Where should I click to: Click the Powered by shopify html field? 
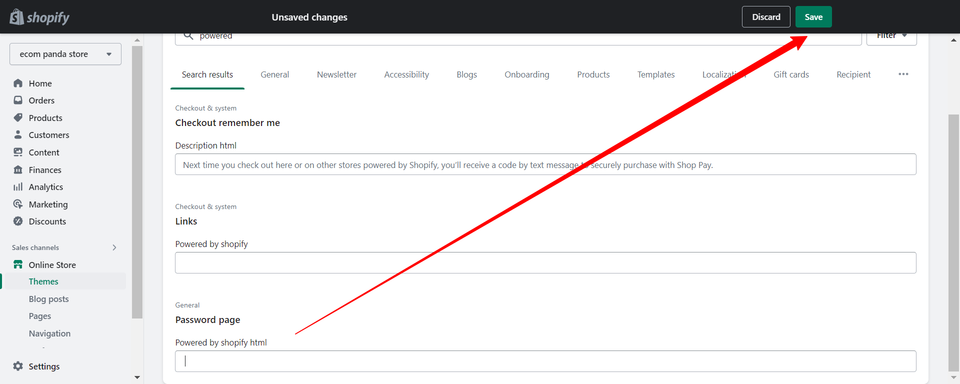(x=546, y=361)
